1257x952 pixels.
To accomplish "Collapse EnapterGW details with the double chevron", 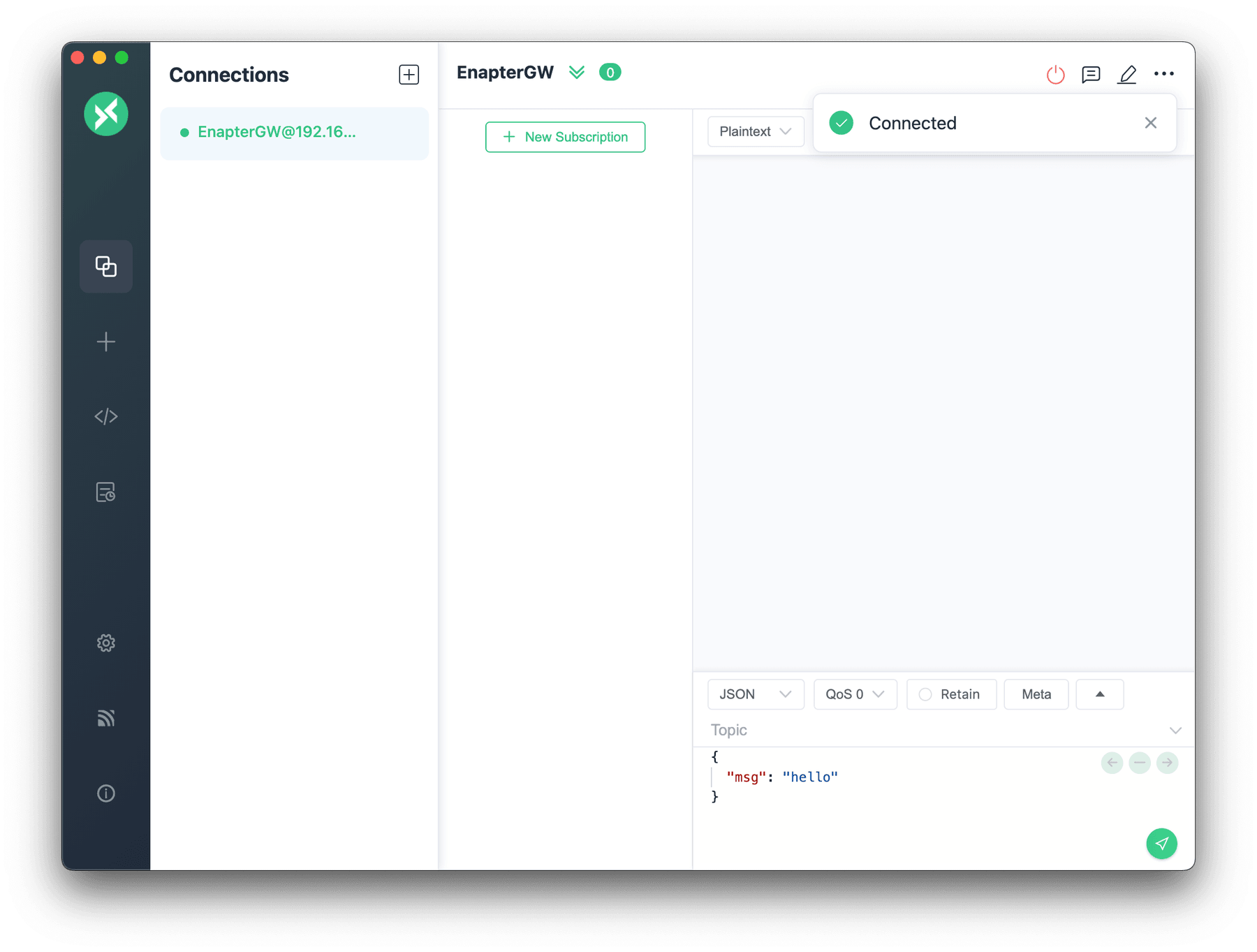I will [x=577, y=72].
